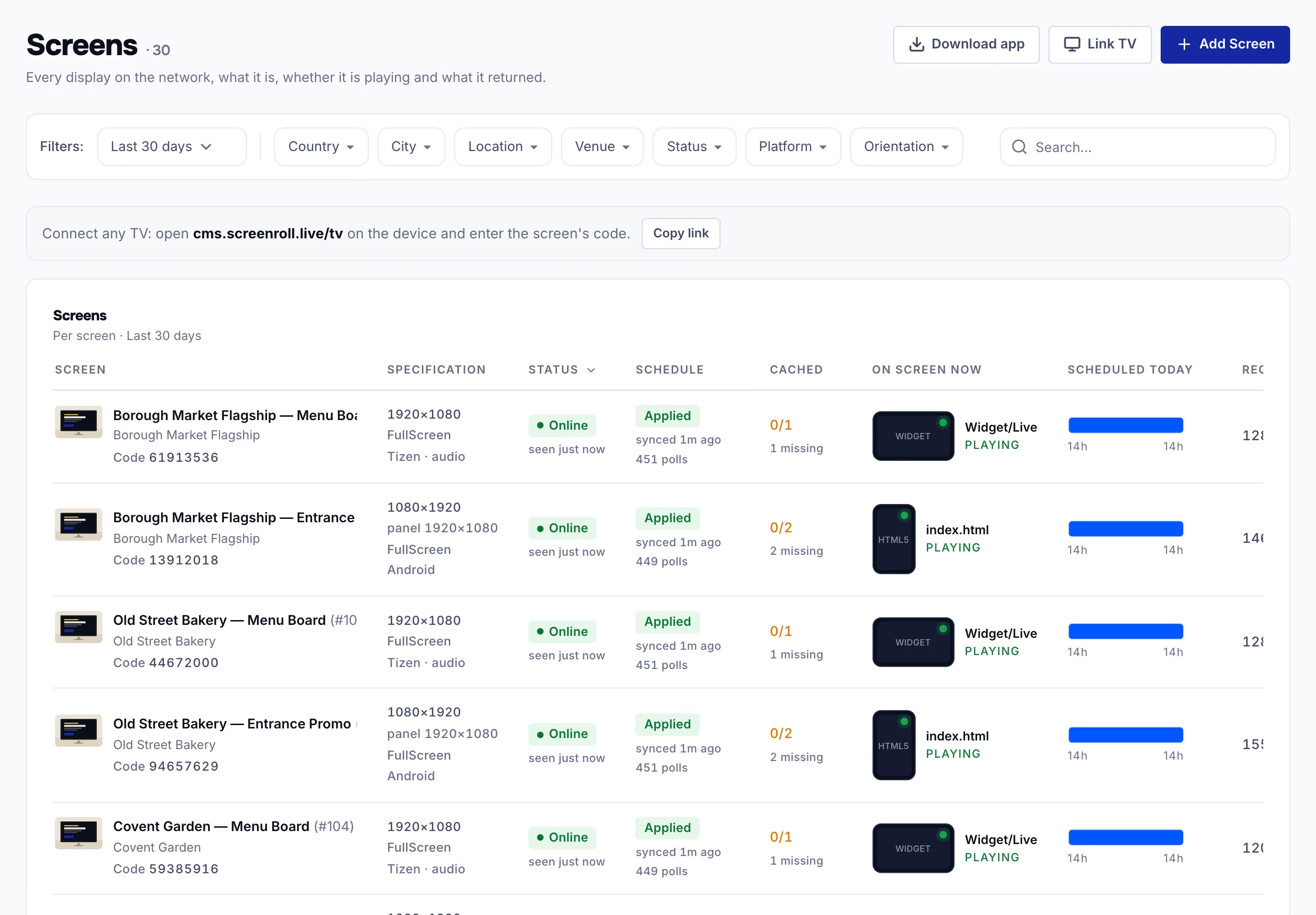The height and width of the screenshot is (915, 1316).
Task: Open Borough Market Flagship — Entrance screen name
Action: pos(234,518)
